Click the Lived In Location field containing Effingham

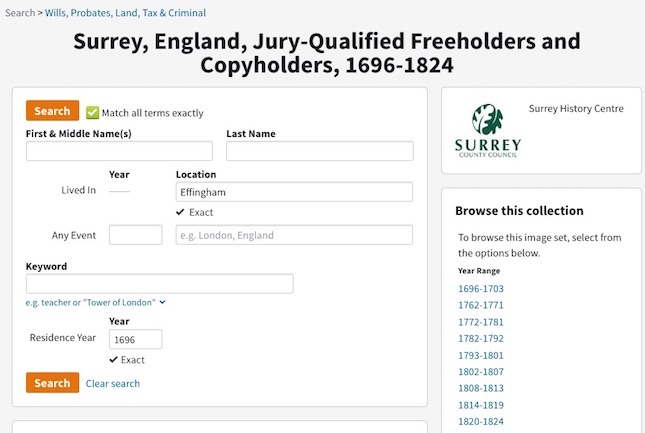click(294, 192)
